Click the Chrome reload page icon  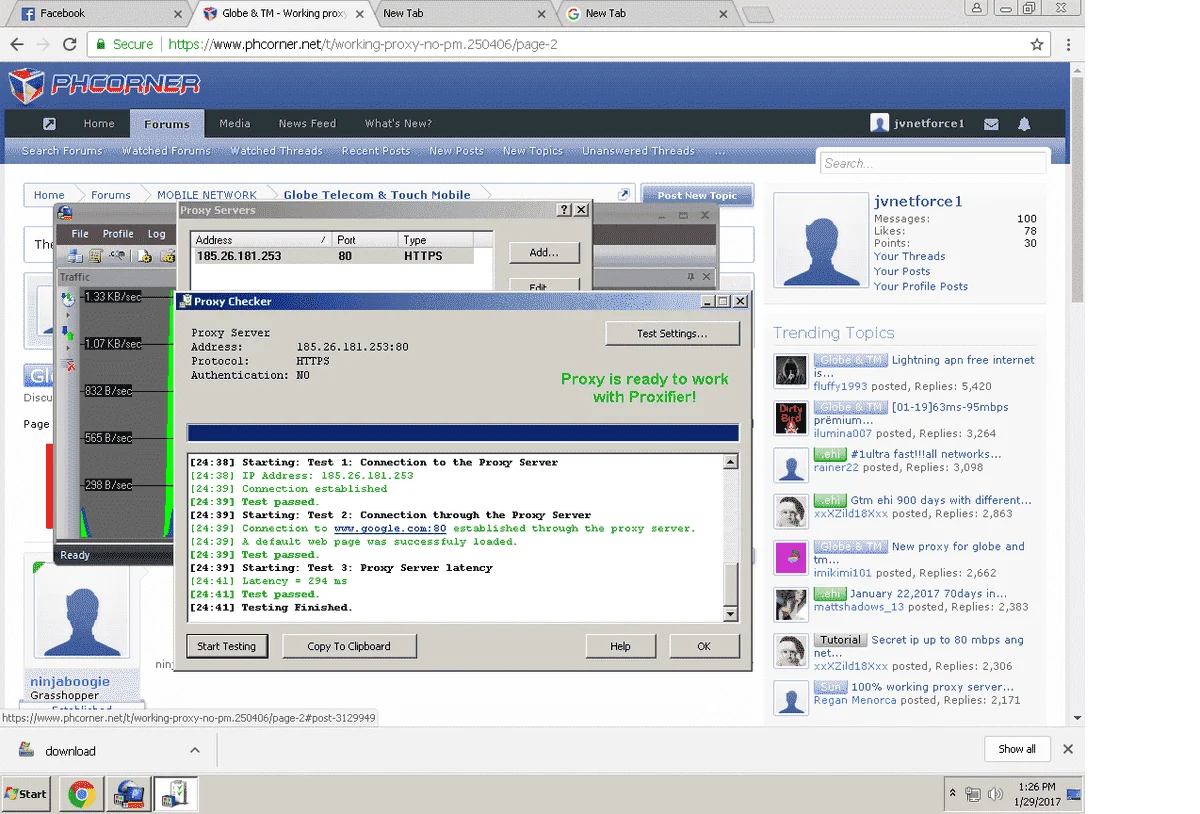tap(69, 45)
